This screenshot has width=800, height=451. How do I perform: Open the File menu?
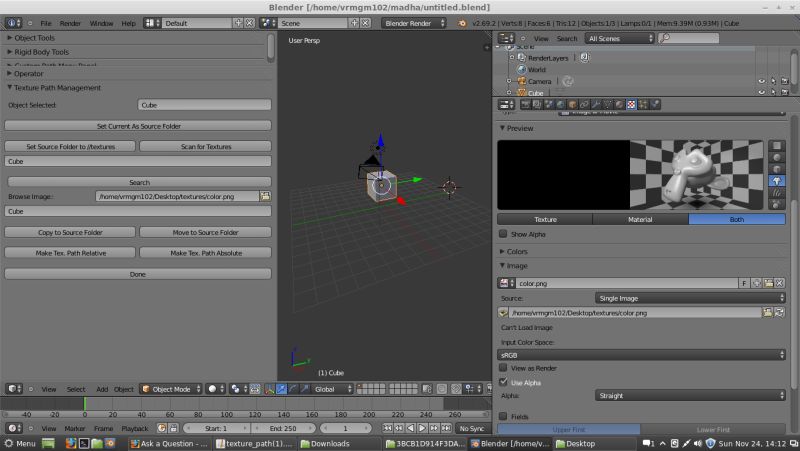click(46, 23)
